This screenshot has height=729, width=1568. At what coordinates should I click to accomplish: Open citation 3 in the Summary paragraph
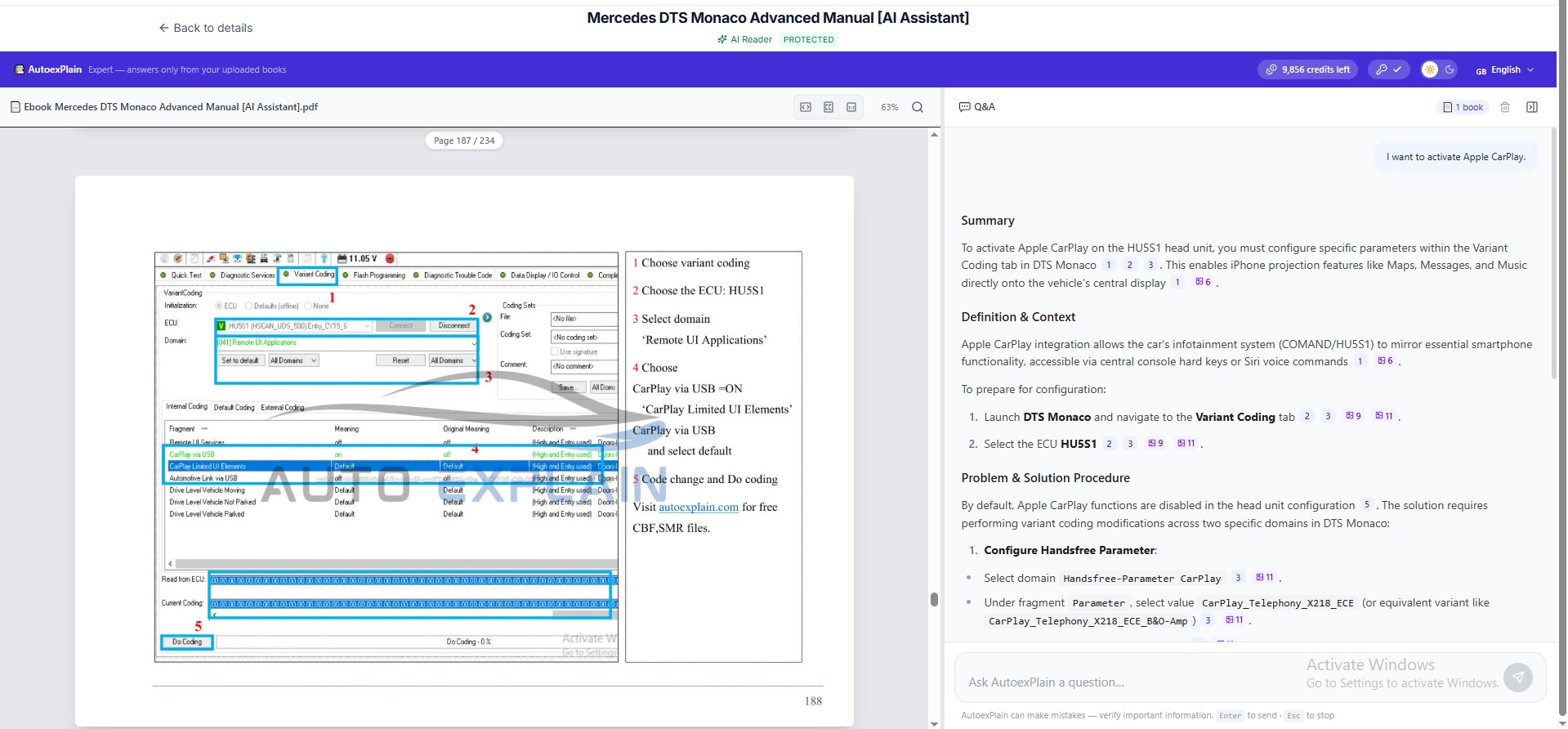[1150, 265]
